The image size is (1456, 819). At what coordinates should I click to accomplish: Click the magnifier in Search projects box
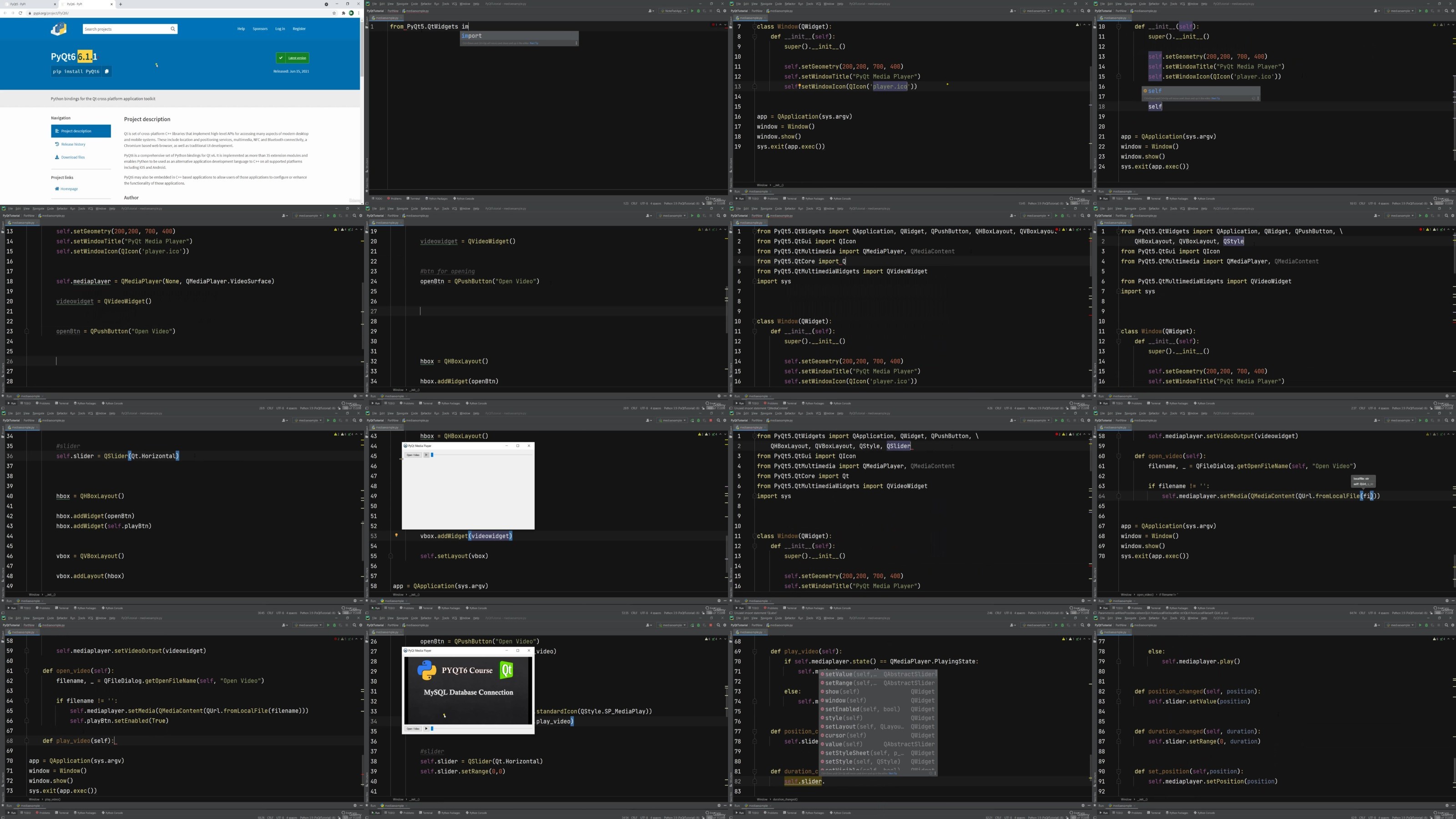pos(172,29)
